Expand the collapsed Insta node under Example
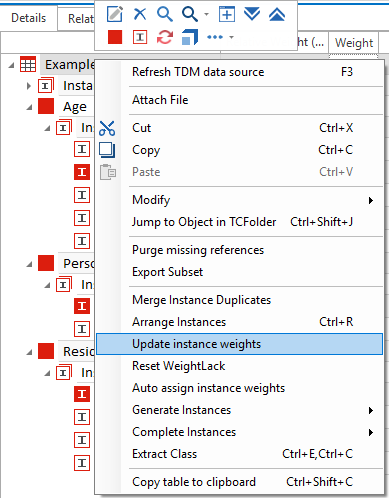The width and height of the screenshot is (389, 498). click(x=29, y=86)
